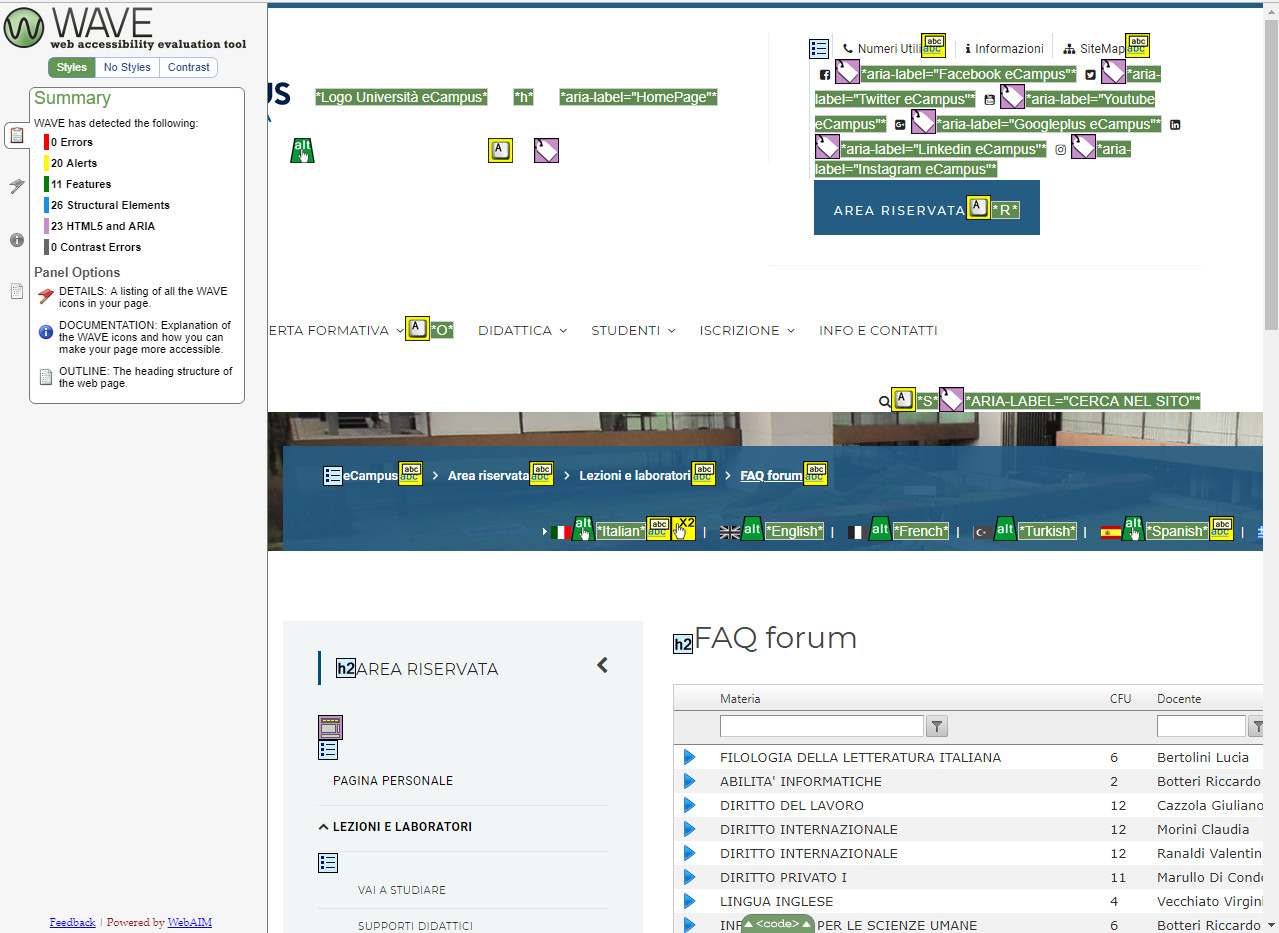Select the No Styles toggle in WAVE
The width and height of the screenshot is (1279, 933).
127,67
